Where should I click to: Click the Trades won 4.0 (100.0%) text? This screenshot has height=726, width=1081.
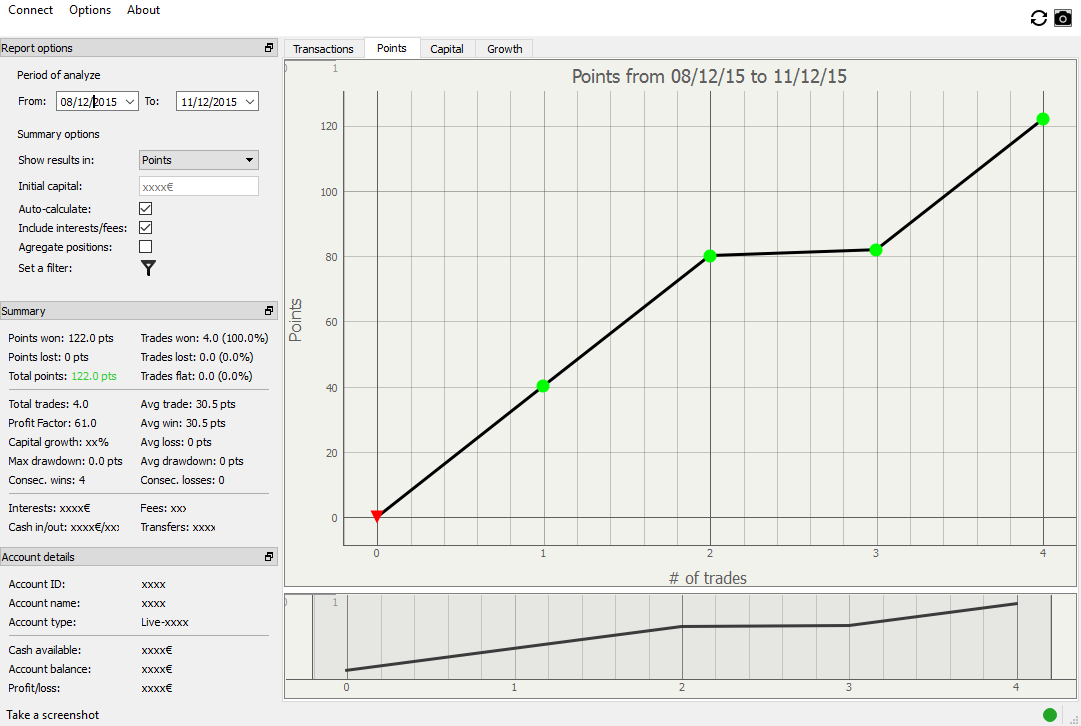(x=204, y=339)
